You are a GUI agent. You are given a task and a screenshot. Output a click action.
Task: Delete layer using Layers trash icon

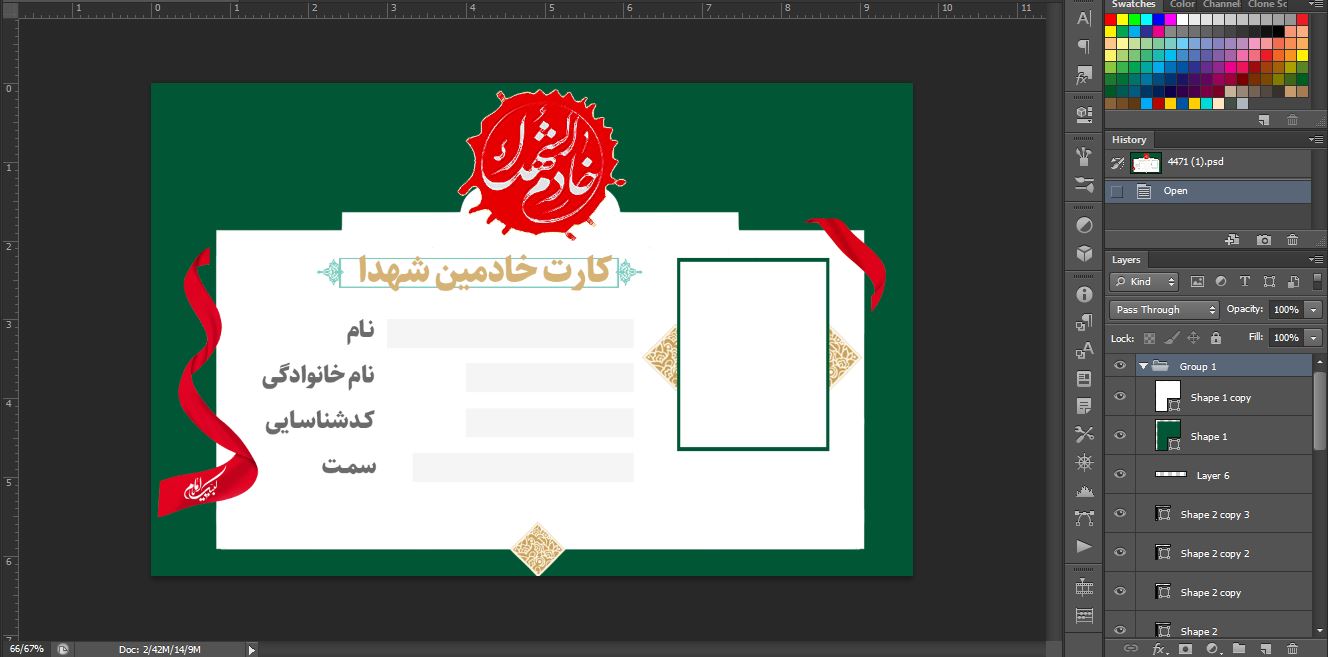coord(1292,649)
